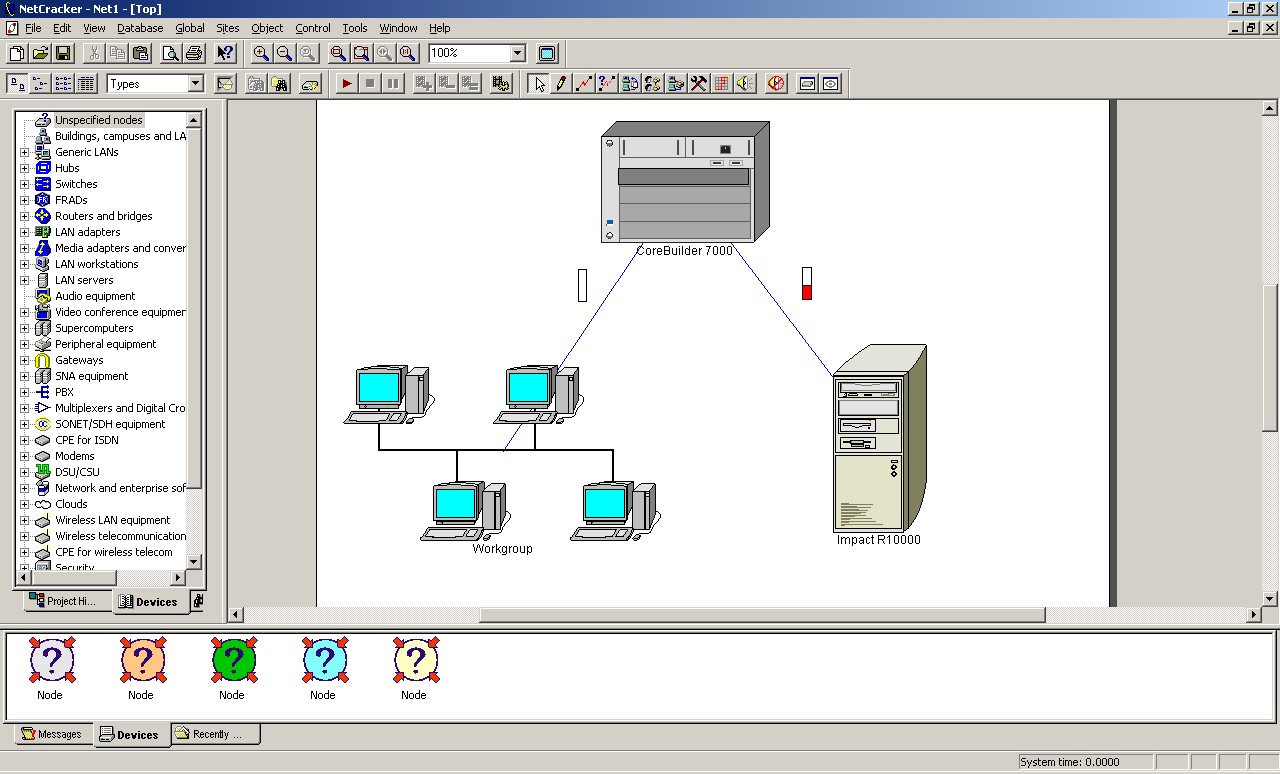Open the Database menu
Image resolution: width=1280 pixels, height=774 pixels.
pyautogui.click(x=140, y=28)
